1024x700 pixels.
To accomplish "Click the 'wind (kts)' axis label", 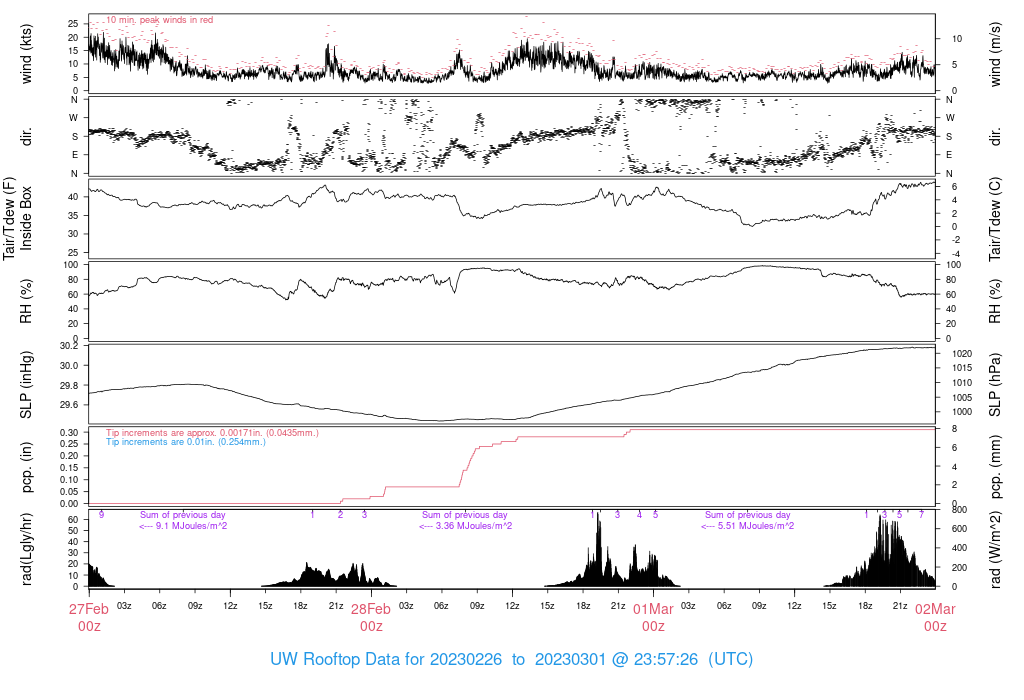I will [x=26, y=54].
